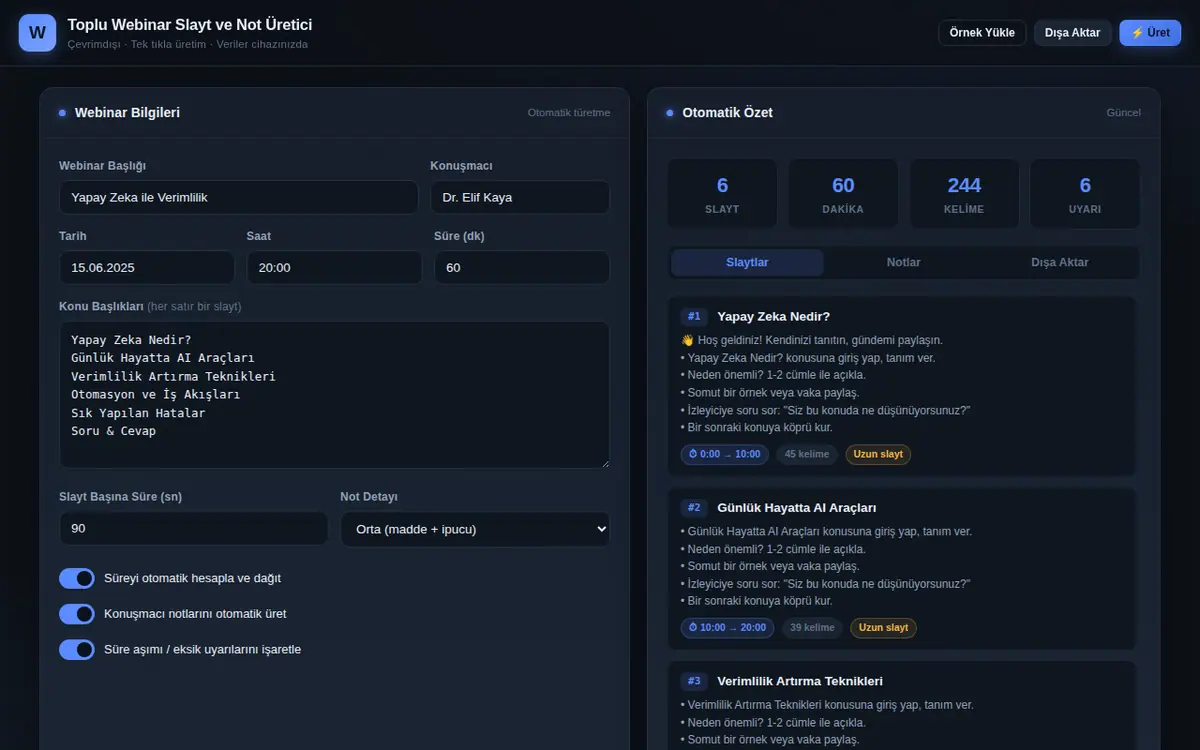The height and width of the screenshot is (750, 1200).
Task: Click the 39 kelime word count chip
Action: (x=813, y=628)
